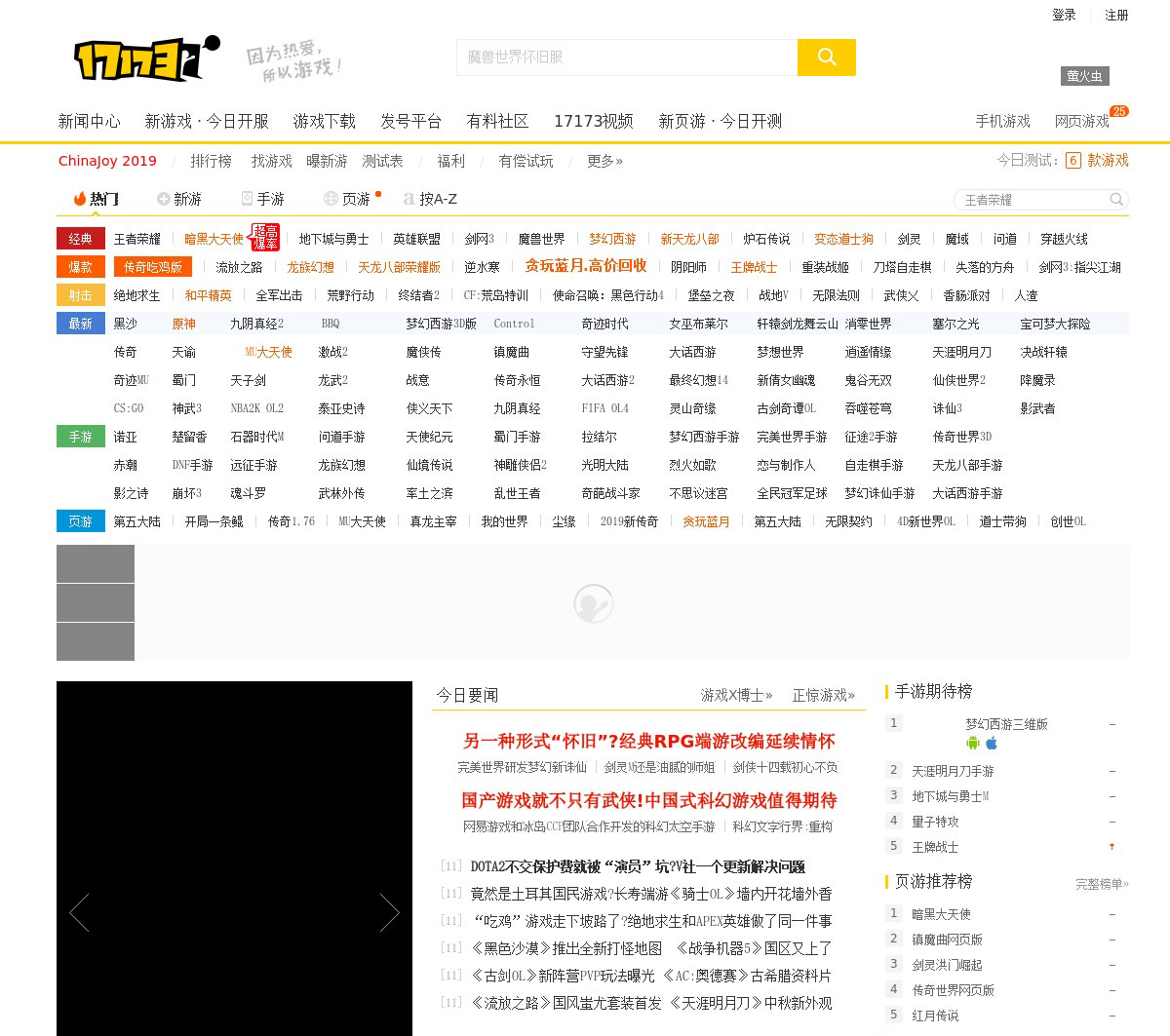This screenshot has height=1036, width=1170.
Task: Switch to the 手游 tab
Action: 262,199
